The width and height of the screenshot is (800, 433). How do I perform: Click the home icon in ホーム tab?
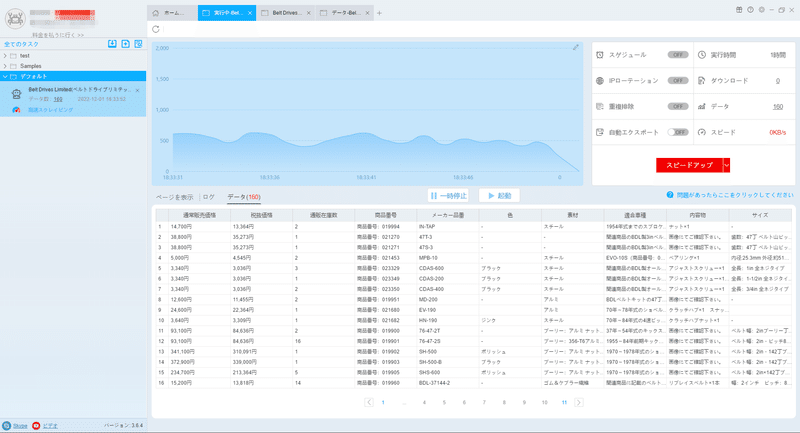(156, 13)
